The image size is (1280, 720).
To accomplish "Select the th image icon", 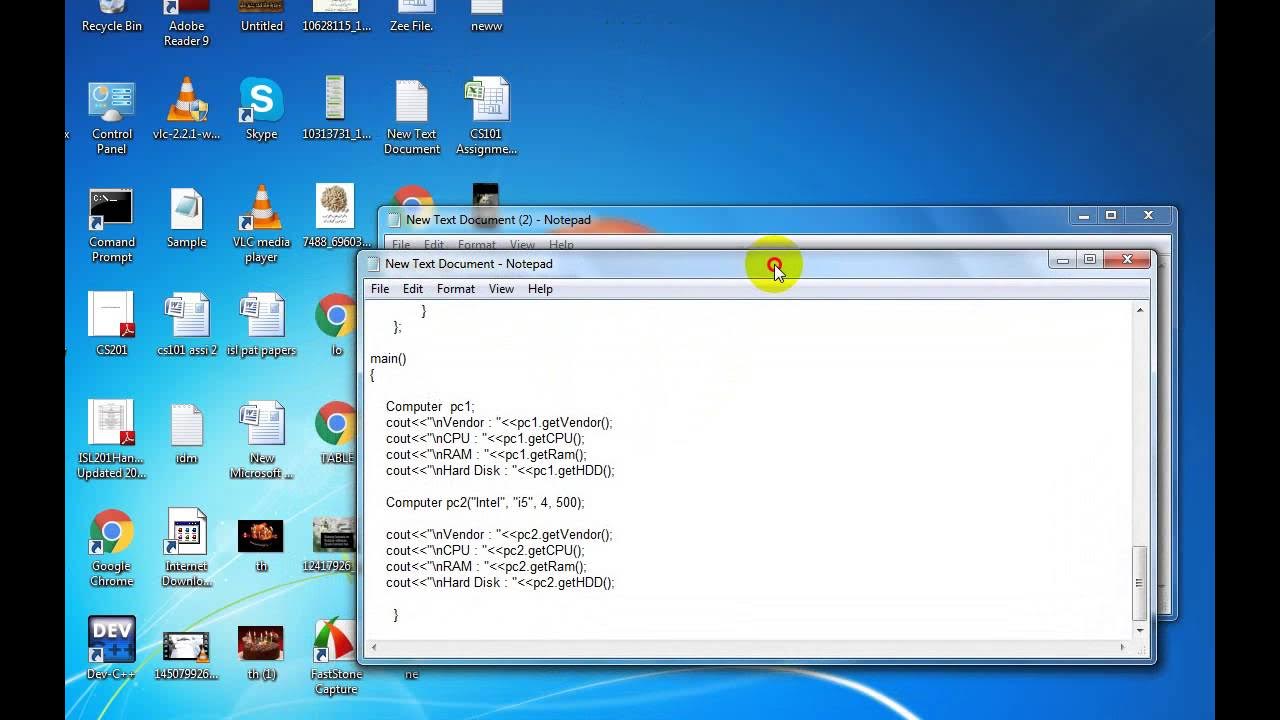I will (261, 545).
